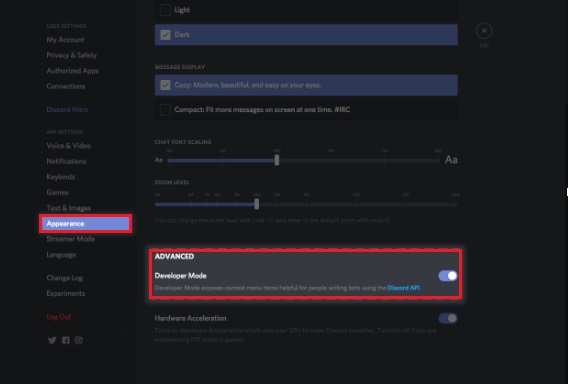568x384 pixels.
Task: Select the Light theme checkbox
Action: [x=165, y=10]
